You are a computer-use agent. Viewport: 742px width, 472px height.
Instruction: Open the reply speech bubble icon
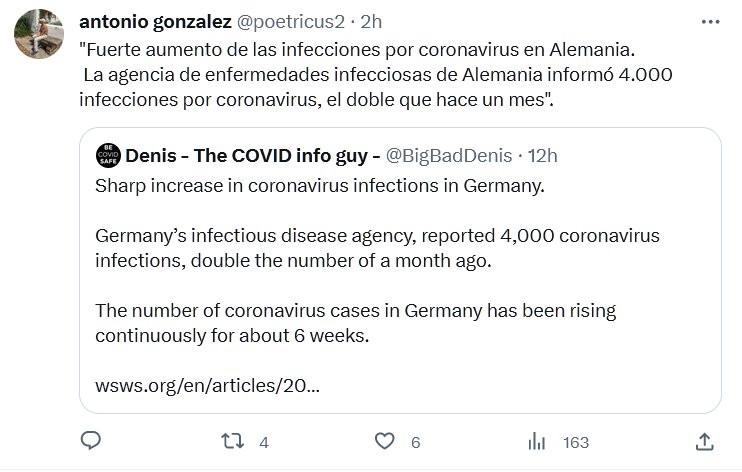coord(90,442)
